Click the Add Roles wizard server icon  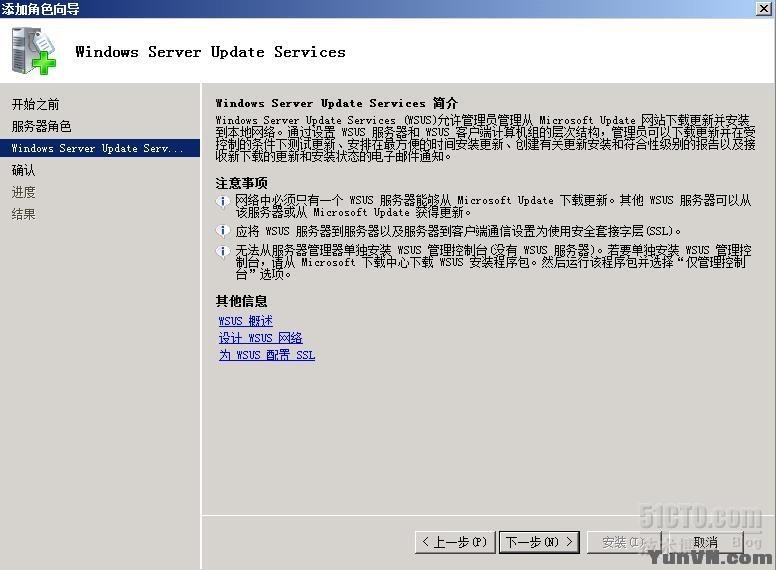pos(33,51)
